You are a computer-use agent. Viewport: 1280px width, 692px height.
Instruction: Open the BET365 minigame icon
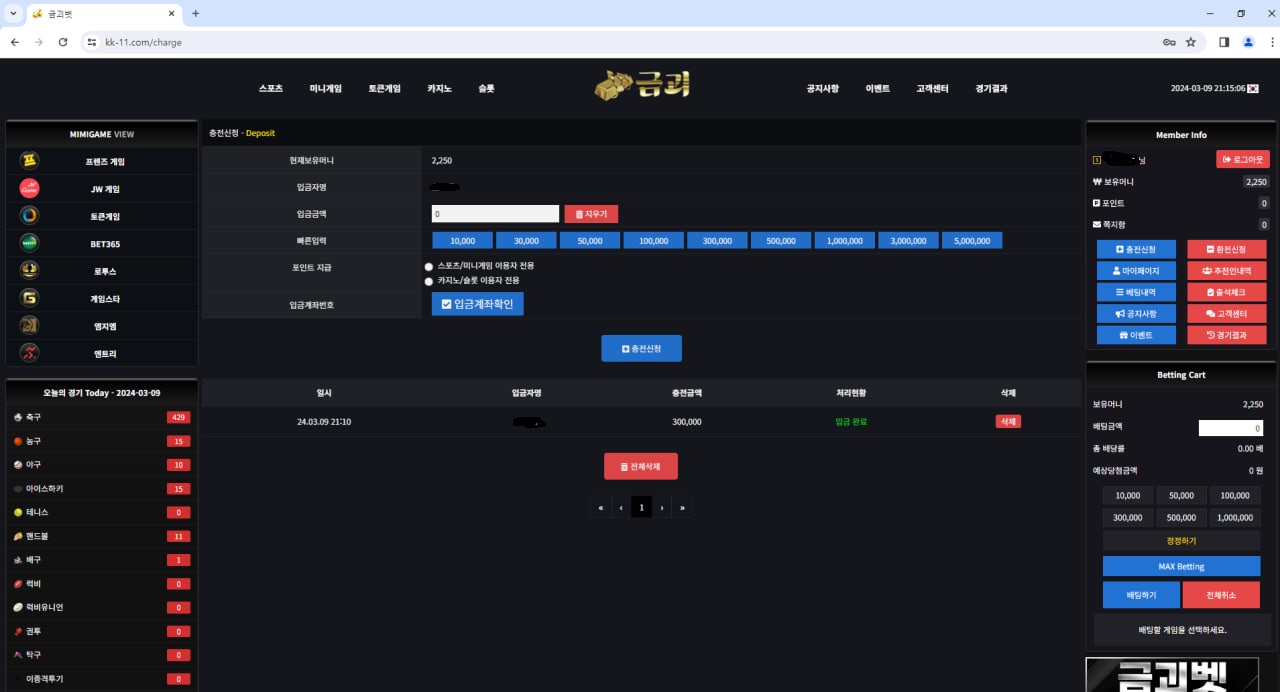30,243
